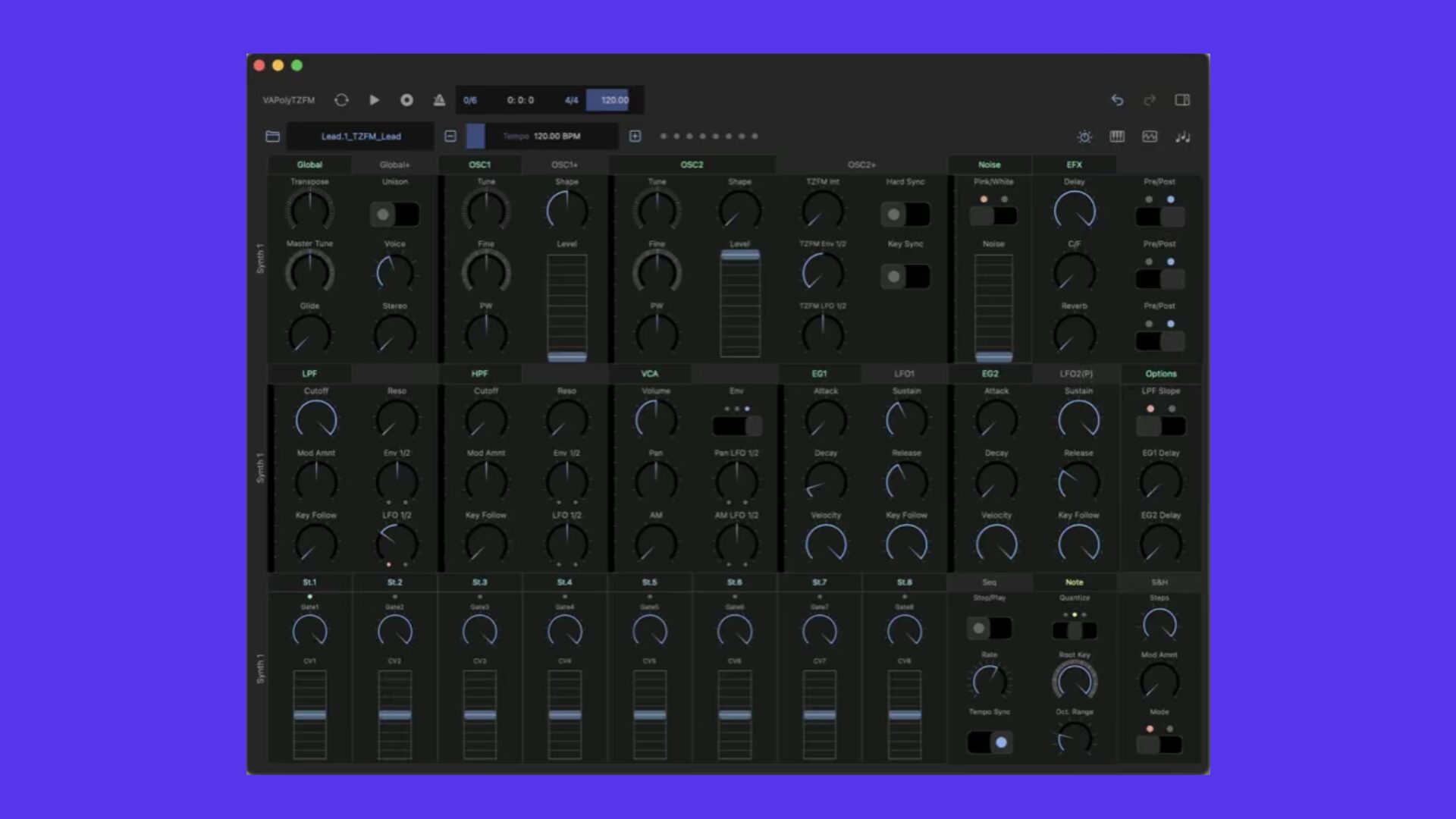This screenshot has width=1456, height=819.
Task: Toggle the LPF Slope switch
Action: coord(1160,426)
